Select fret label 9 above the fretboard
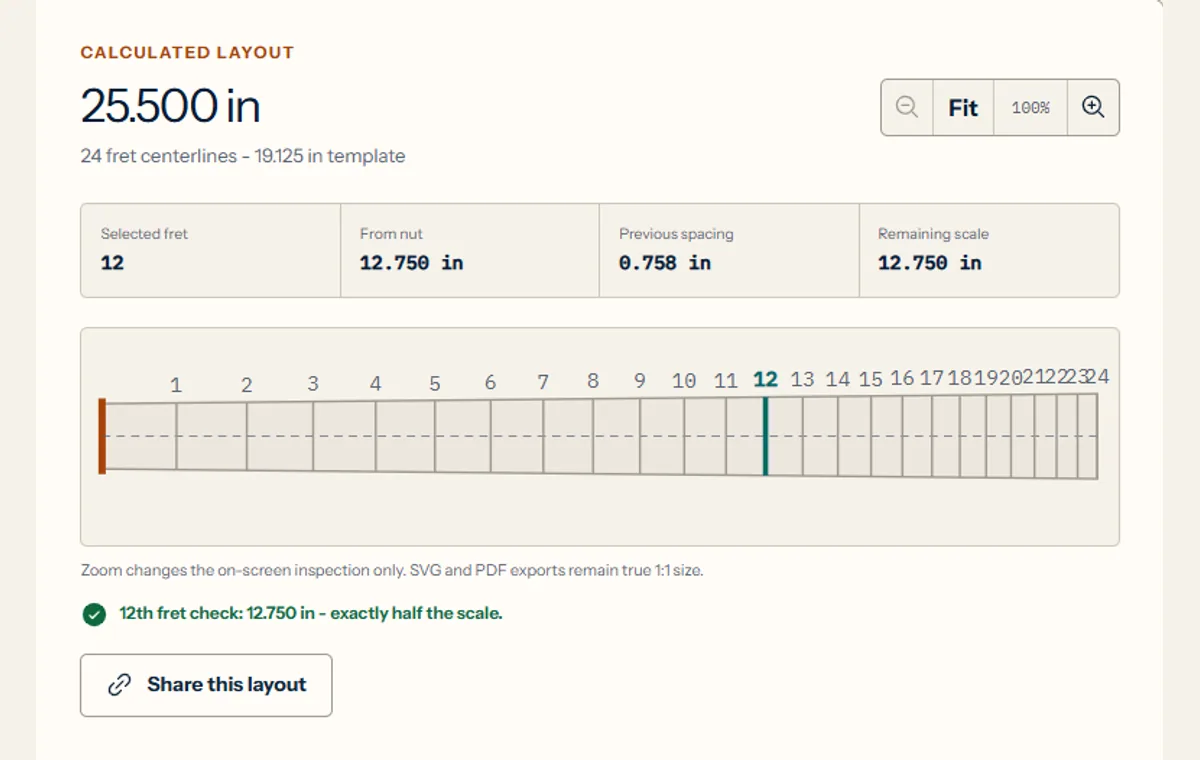Viewport: 1200px width, 760px height. [x=640, y=381]
